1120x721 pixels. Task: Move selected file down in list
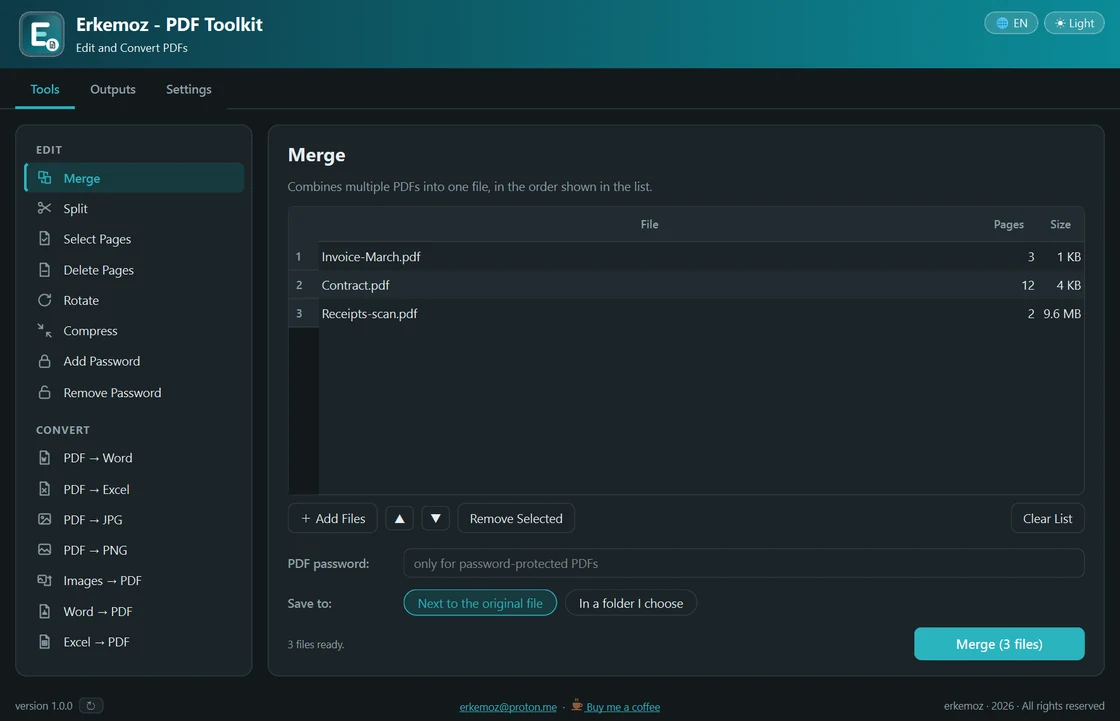[x=435, y=518]
